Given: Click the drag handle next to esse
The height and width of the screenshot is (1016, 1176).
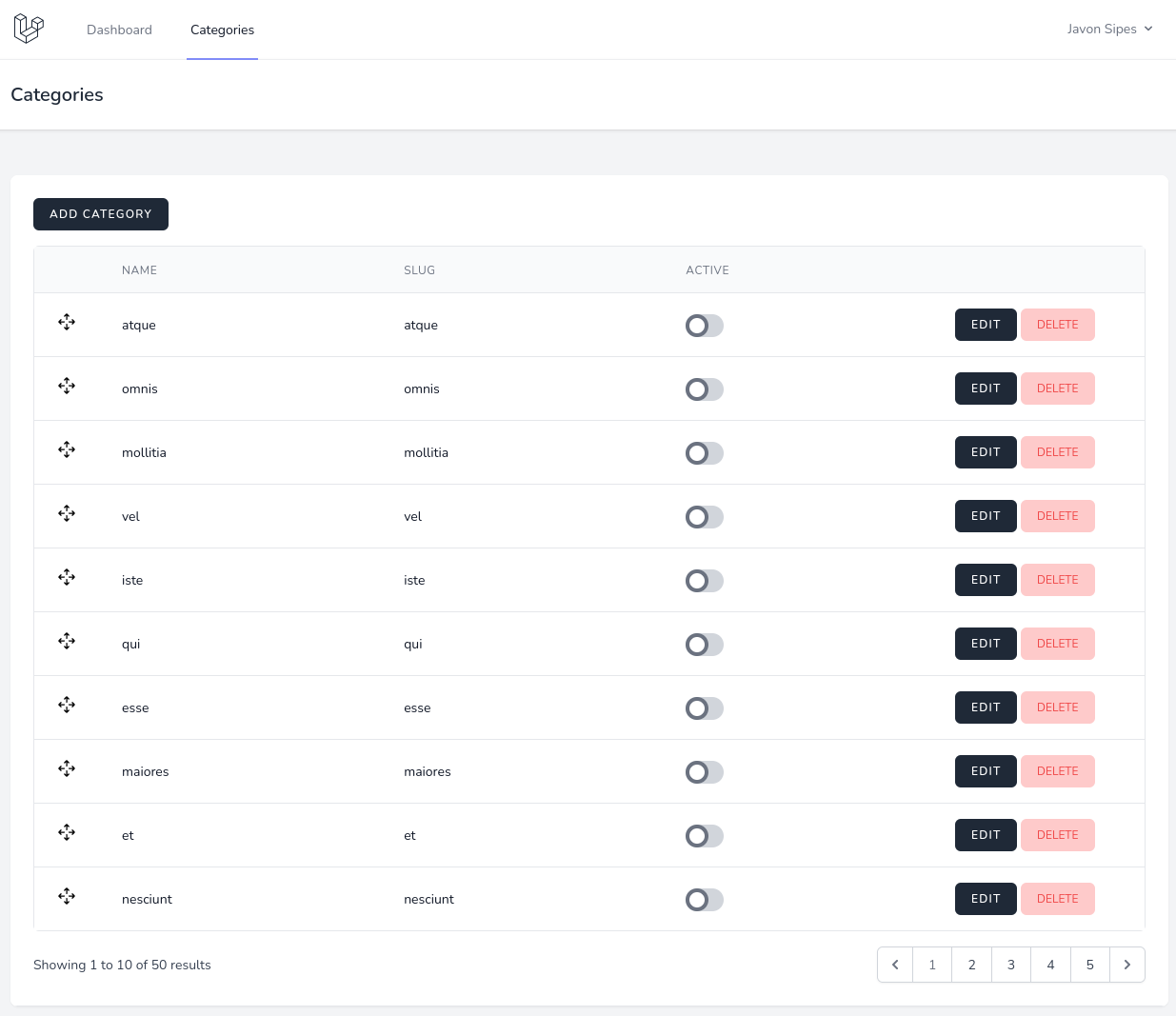Looking at the screenshot, I should pyautogui.click(x=67, y=705).
